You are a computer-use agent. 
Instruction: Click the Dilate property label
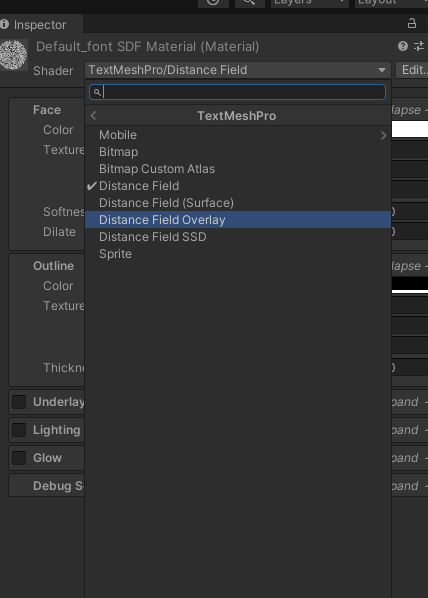click(59, 232)
